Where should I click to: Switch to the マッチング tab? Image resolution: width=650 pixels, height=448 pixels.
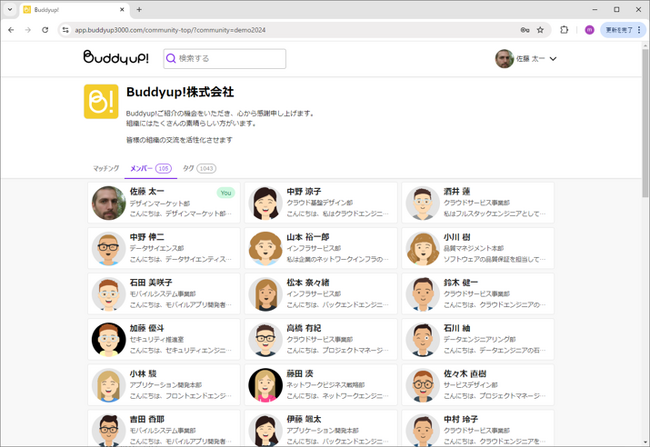click(106, 168)
